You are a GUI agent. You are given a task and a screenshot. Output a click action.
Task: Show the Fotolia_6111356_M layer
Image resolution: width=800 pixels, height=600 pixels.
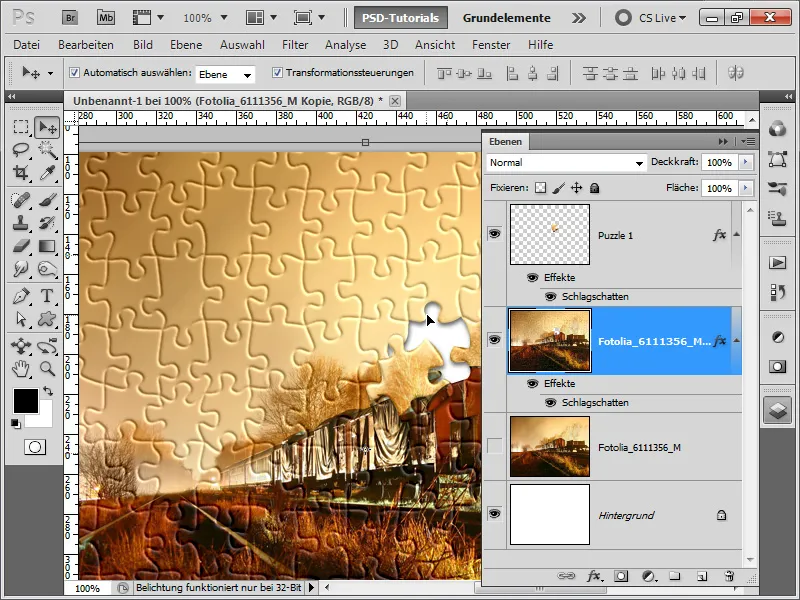[494, 446]
